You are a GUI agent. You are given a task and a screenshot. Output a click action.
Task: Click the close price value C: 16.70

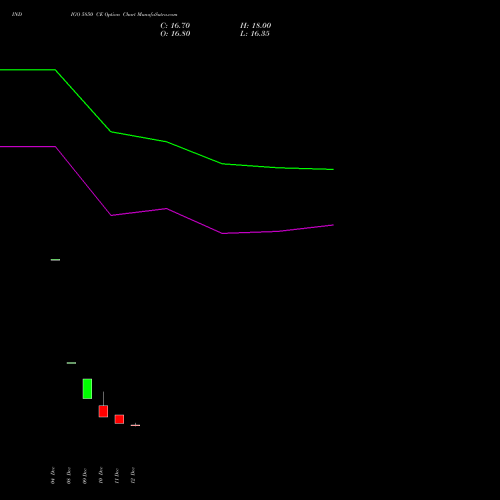click(x=175, y=26)
